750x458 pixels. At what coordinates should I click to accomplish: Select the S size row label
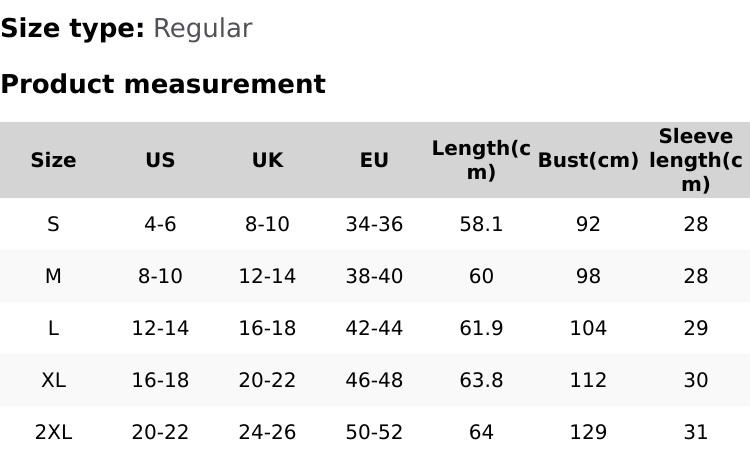pyautogui.click(x=53, y=224)
